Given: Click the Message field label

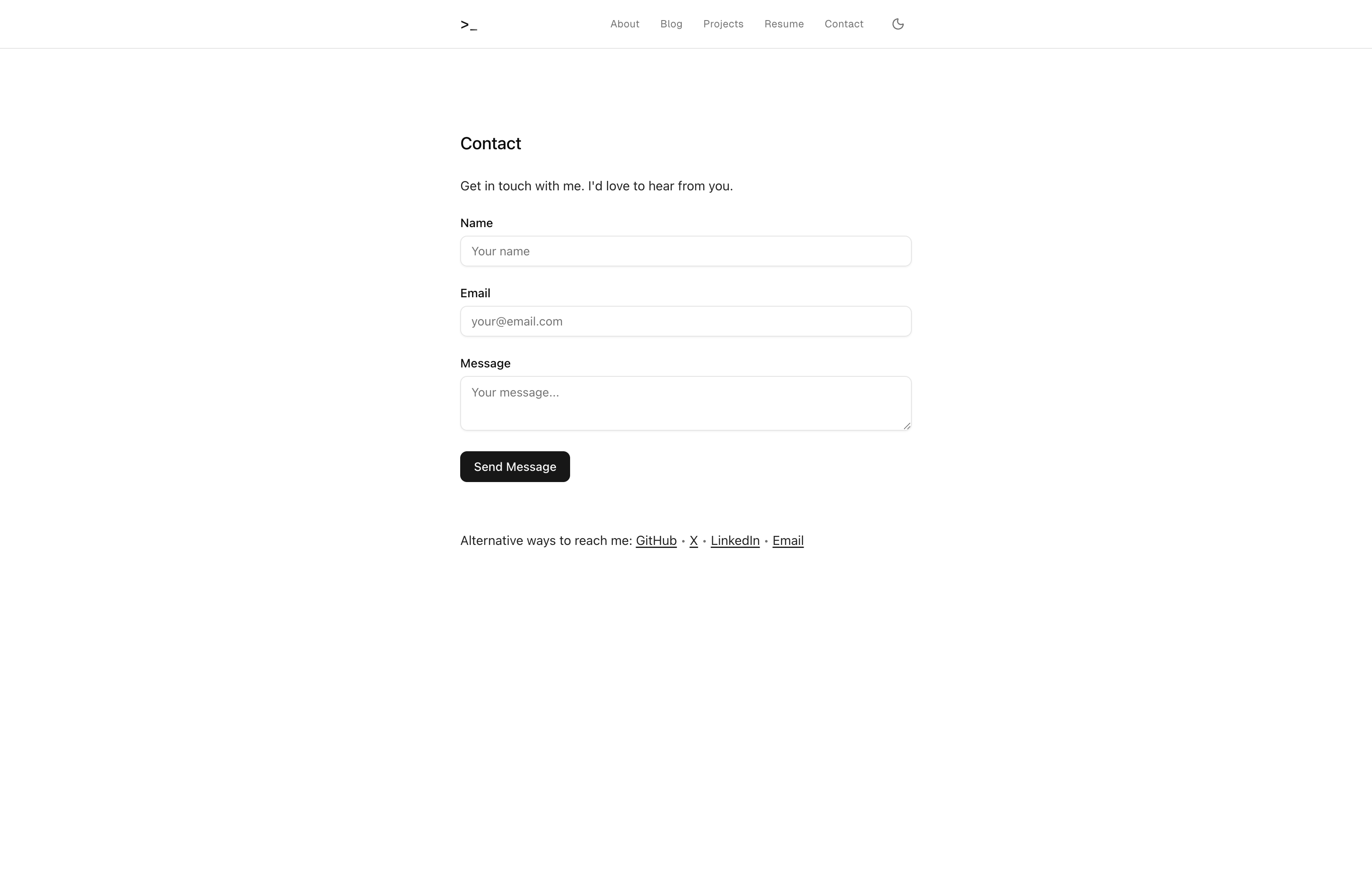Looking at the screenshot, I should [485, 364].
